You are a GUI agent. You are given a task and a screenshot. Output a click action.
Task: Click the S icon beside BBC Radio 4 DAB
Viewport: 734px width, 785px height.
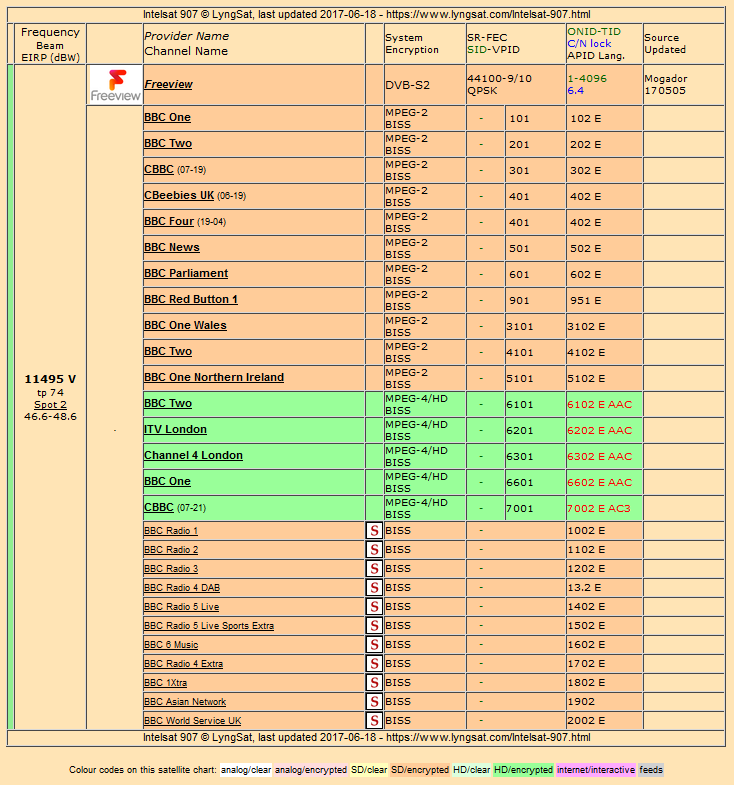374,588
